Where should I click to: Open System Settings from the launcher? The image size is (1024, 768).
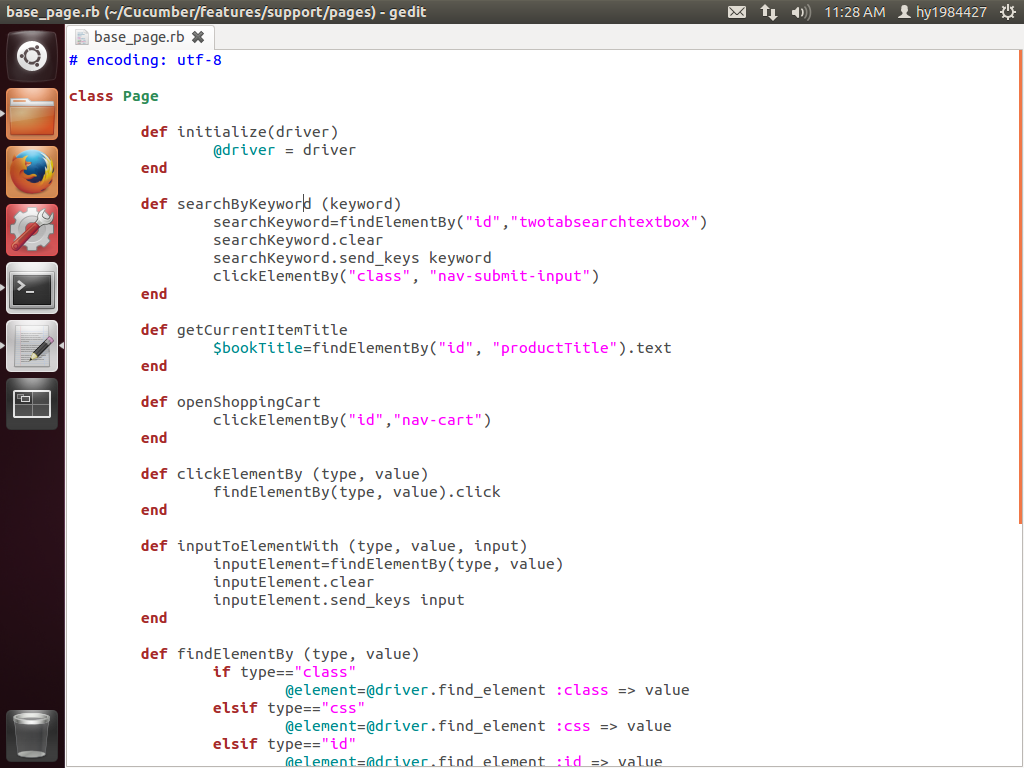(x=32, y=230)
